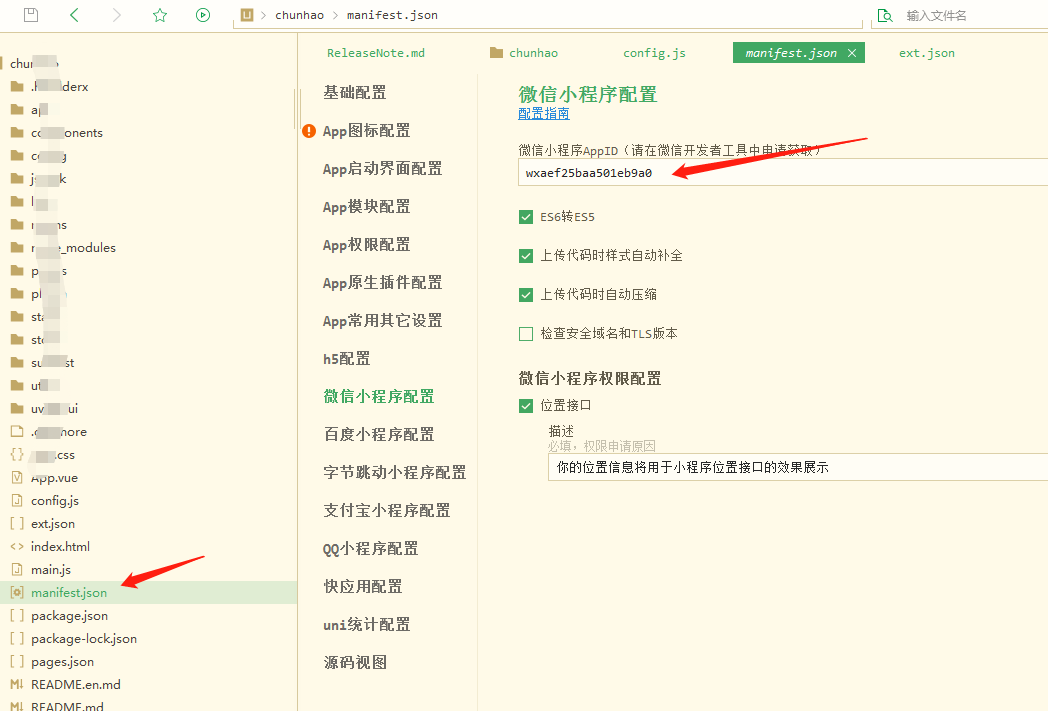
Task: Open the 字节跳动小程序配置 section
Action: pos(394,473)
